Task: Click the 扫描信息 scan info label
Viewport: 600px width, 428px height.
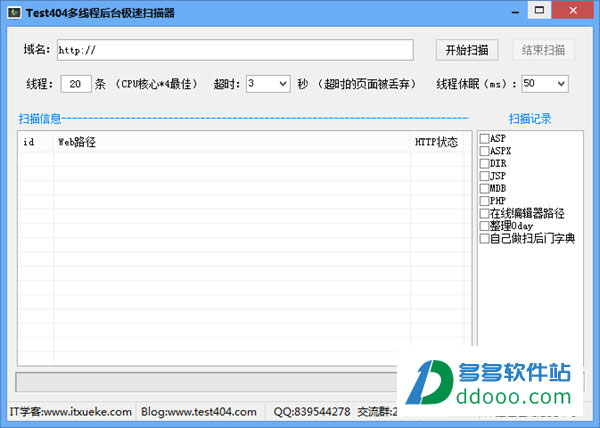Action: tap(40, 119)
